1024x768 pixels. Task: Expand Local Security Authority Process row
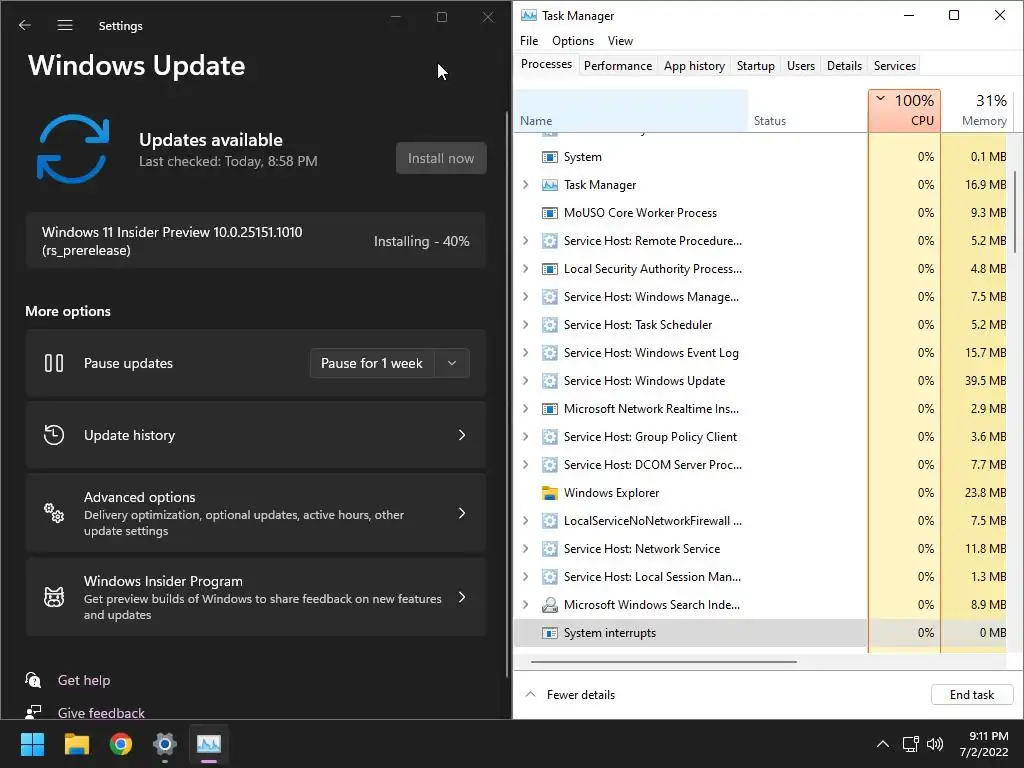(526, 269)
